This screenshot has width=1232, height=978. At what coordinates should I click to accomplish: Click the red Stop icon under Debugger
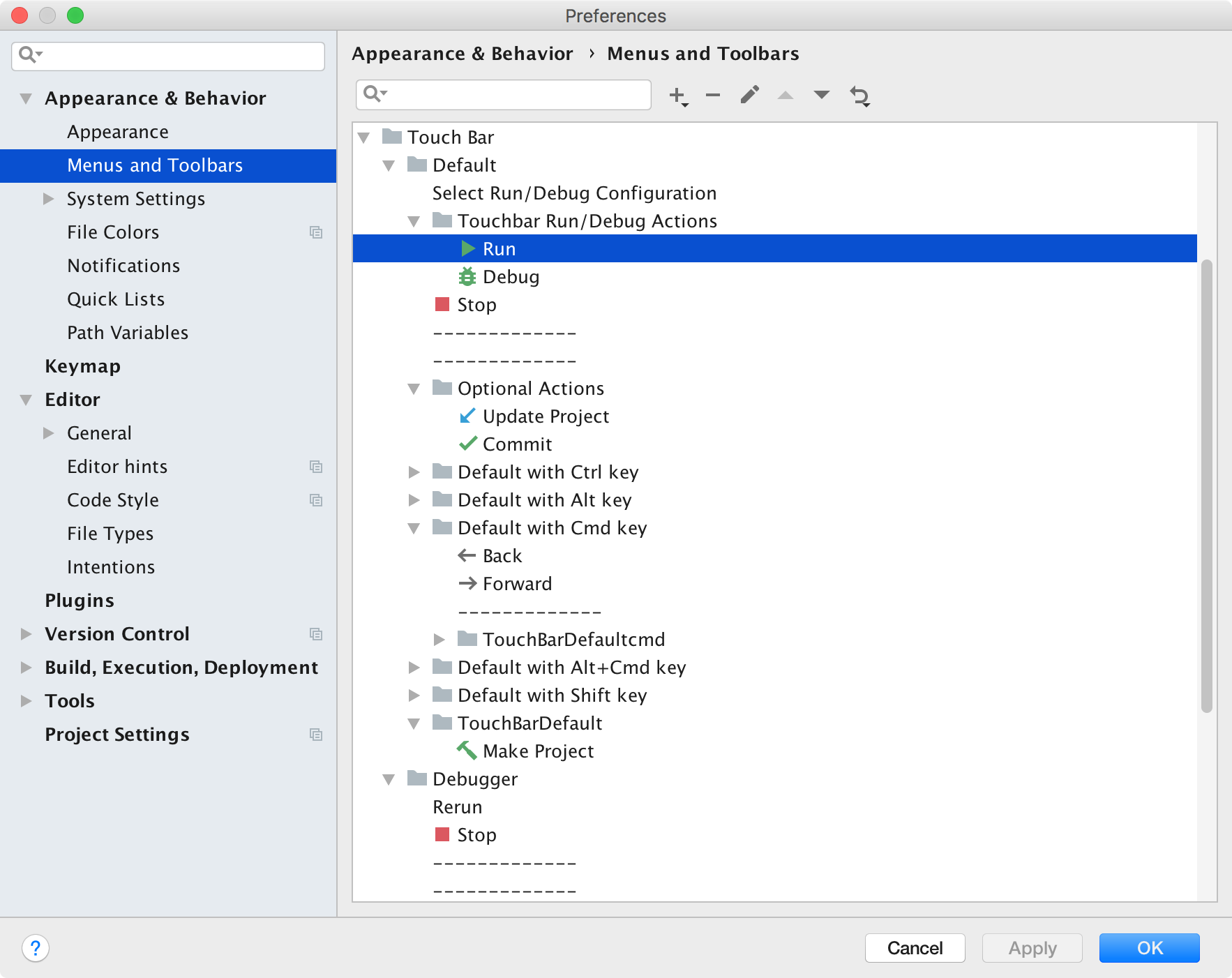click(442, 834)
